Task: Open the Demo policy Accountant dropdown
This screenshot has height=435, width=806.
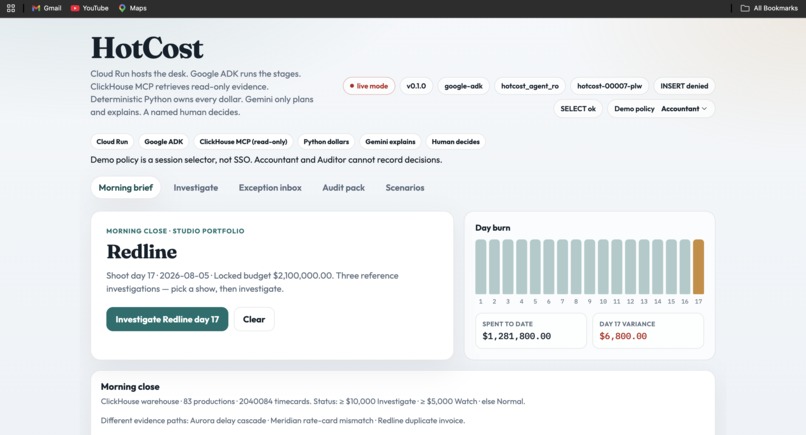Action: 661,108
